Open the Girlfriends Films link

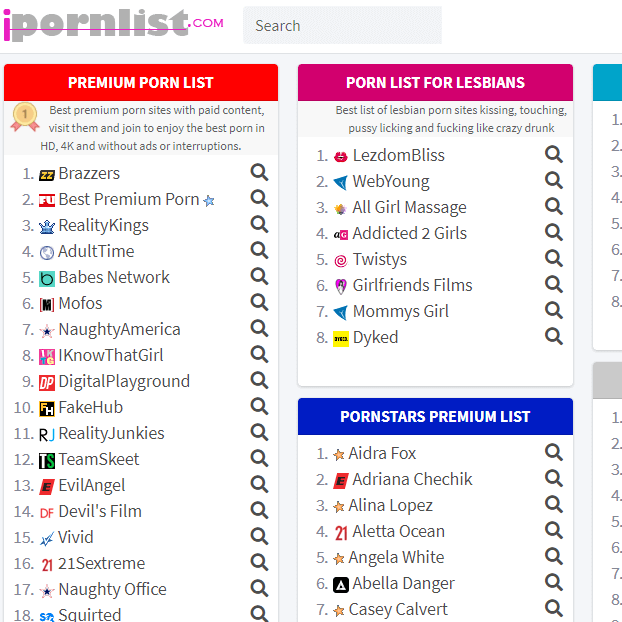412,285
